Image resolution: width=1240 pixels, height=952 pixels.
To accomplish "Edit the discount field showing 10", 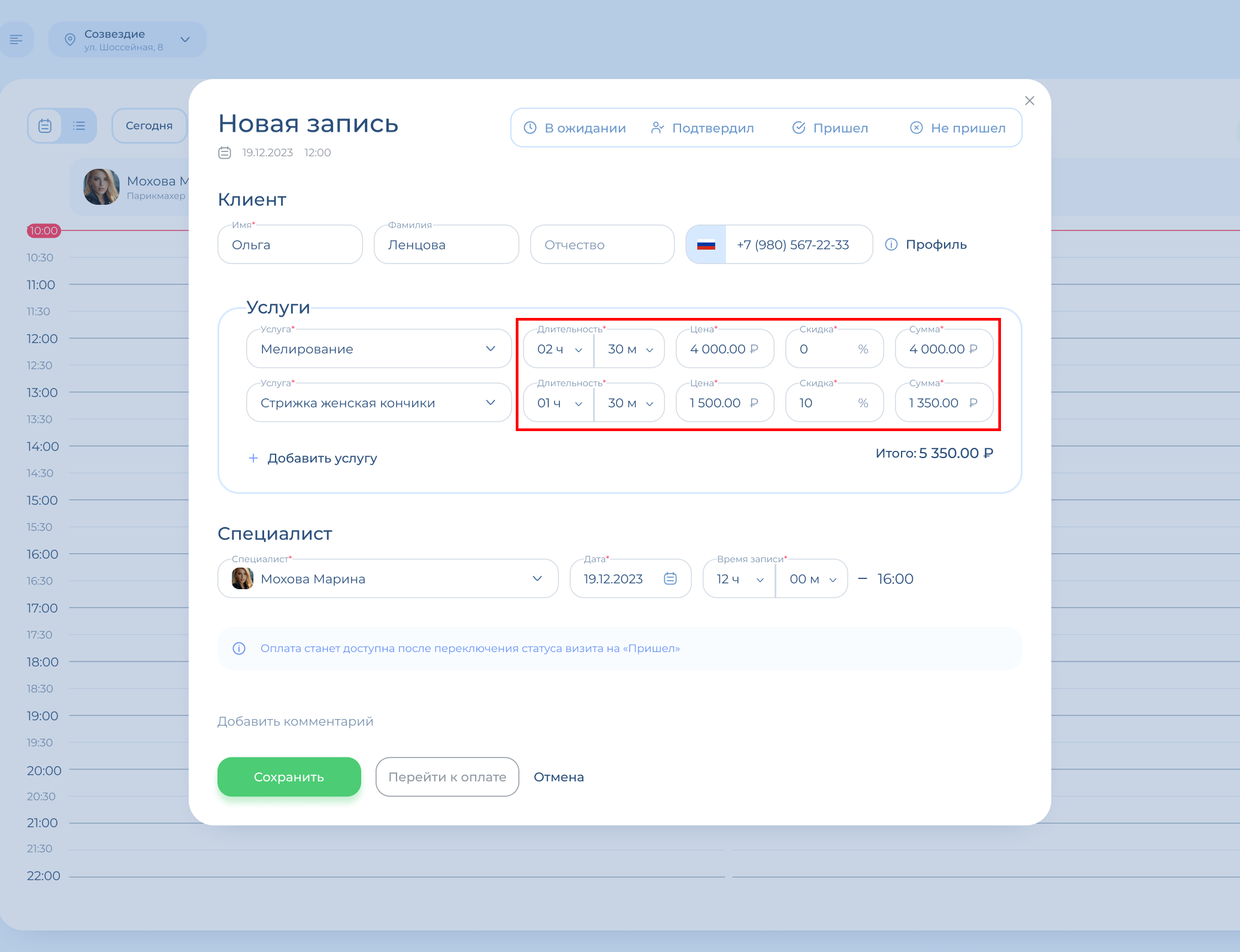I will [834, 402].
